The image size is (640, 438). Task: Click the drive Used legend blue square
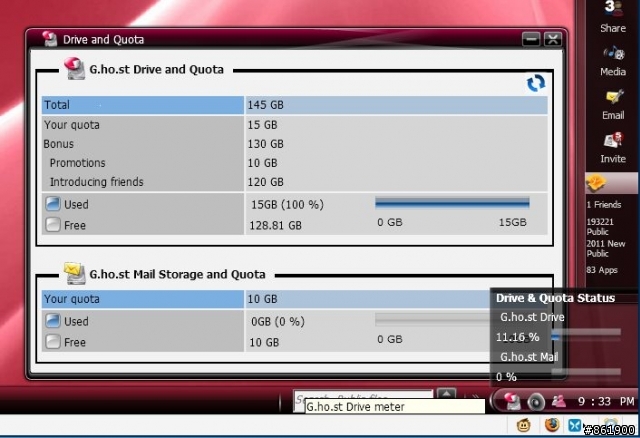tap(53, 204)
